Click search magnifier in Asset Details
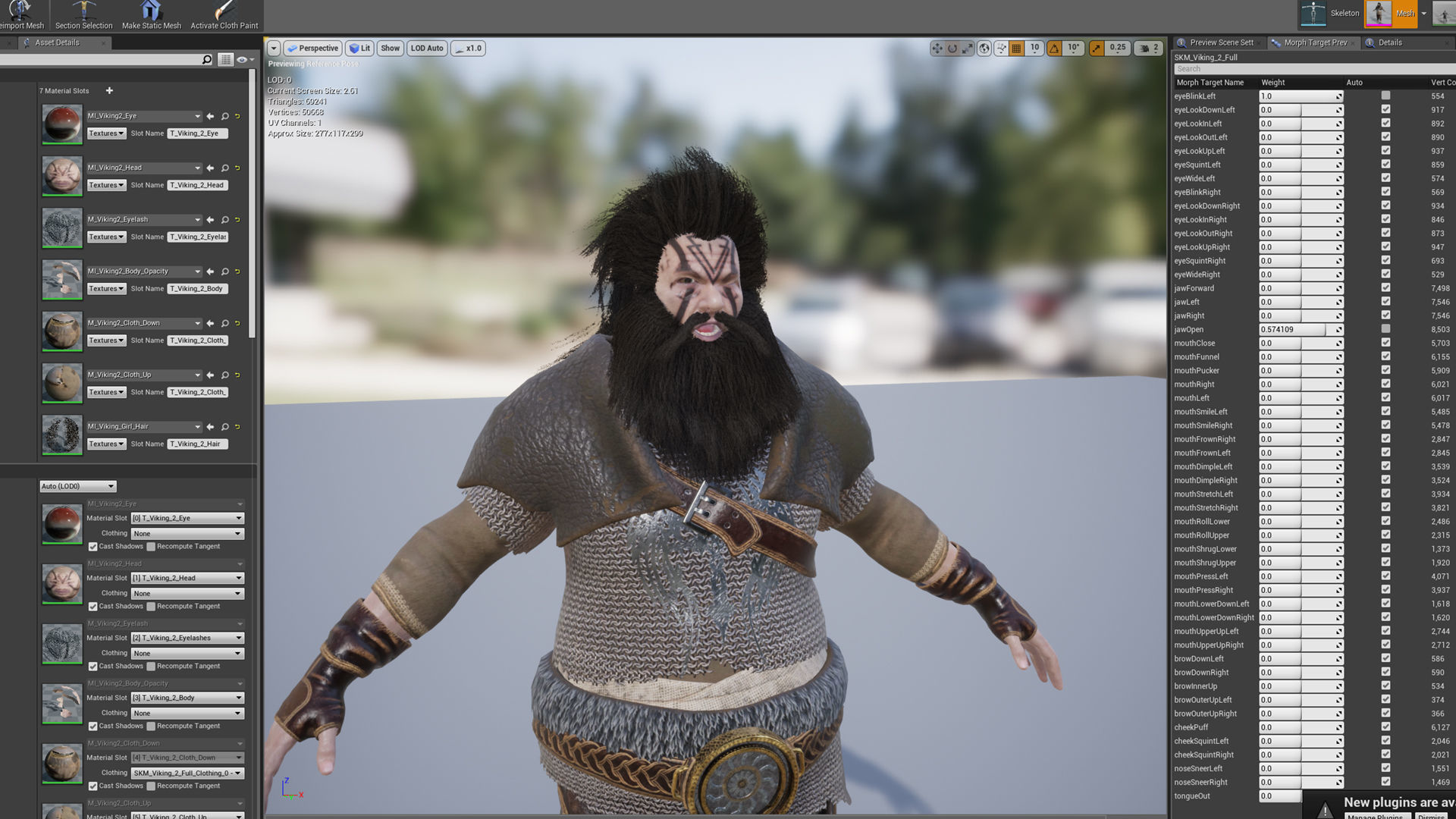Screen dimensions: 1456x819 tap(207, 59)
